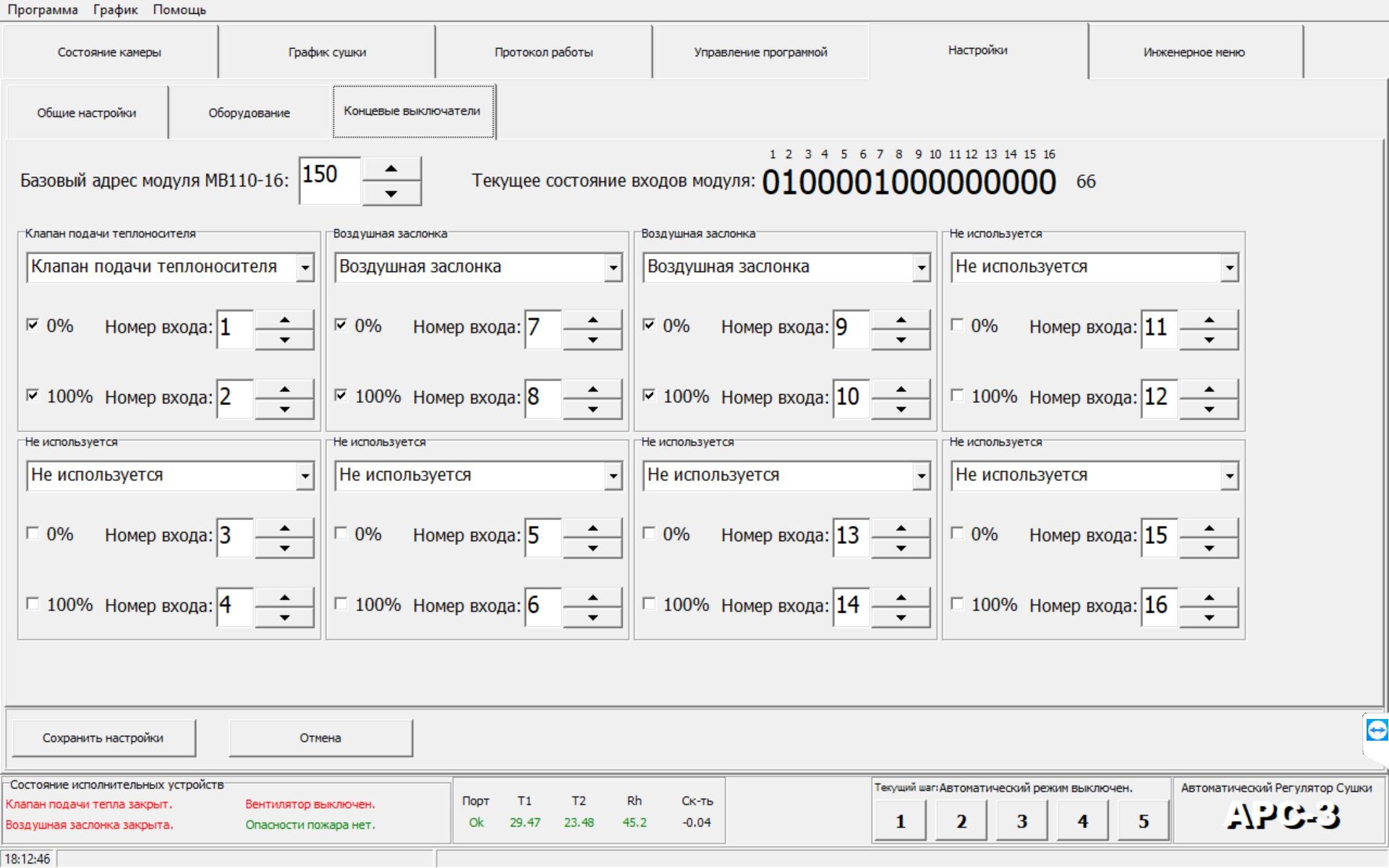Open the Программа menu
Image resolution: width=1389 pixels, height=868 pixels.
click(x=43, y=9)
